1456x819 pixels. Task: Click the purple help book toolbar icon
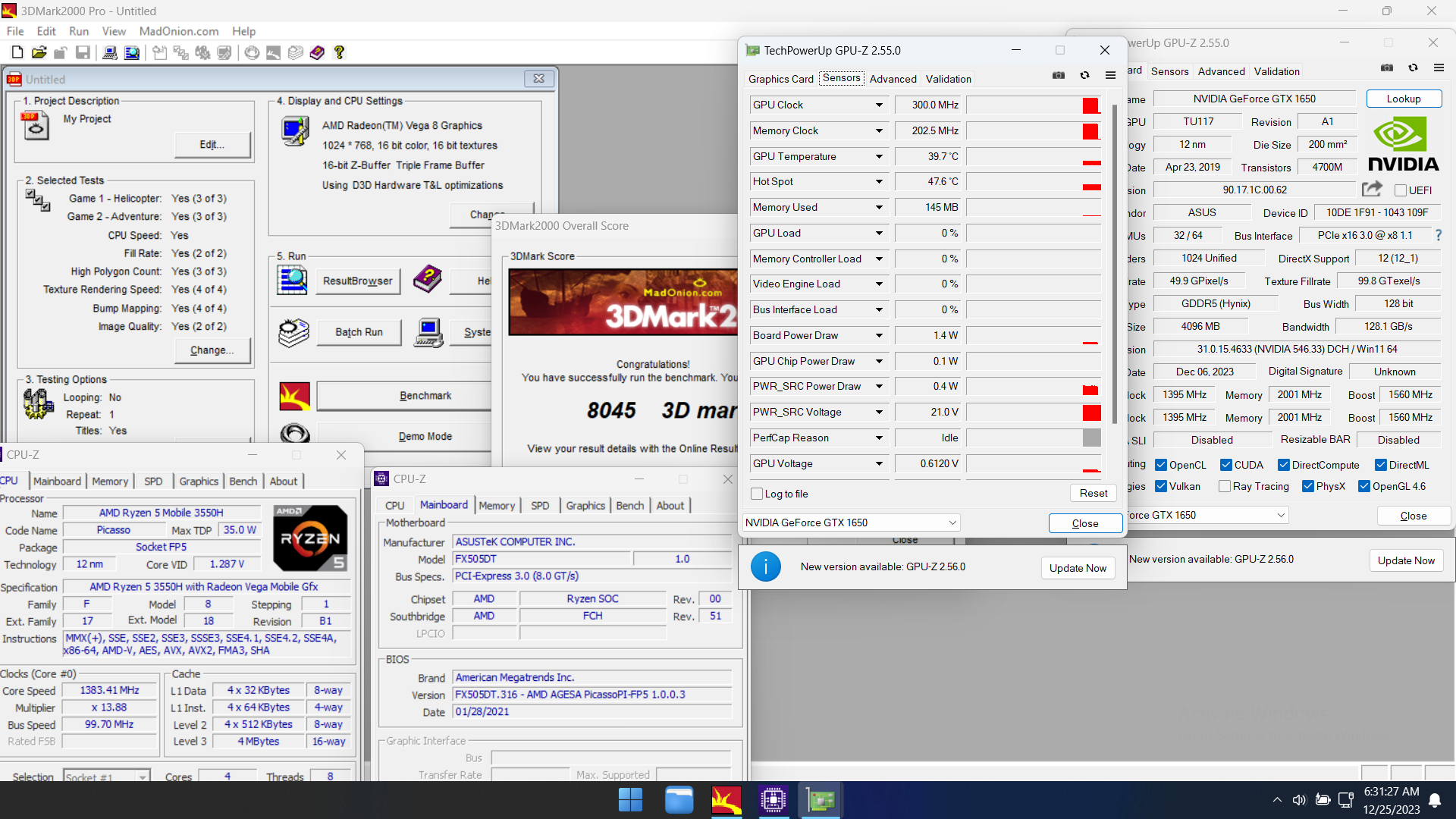[x=317, y=52]
